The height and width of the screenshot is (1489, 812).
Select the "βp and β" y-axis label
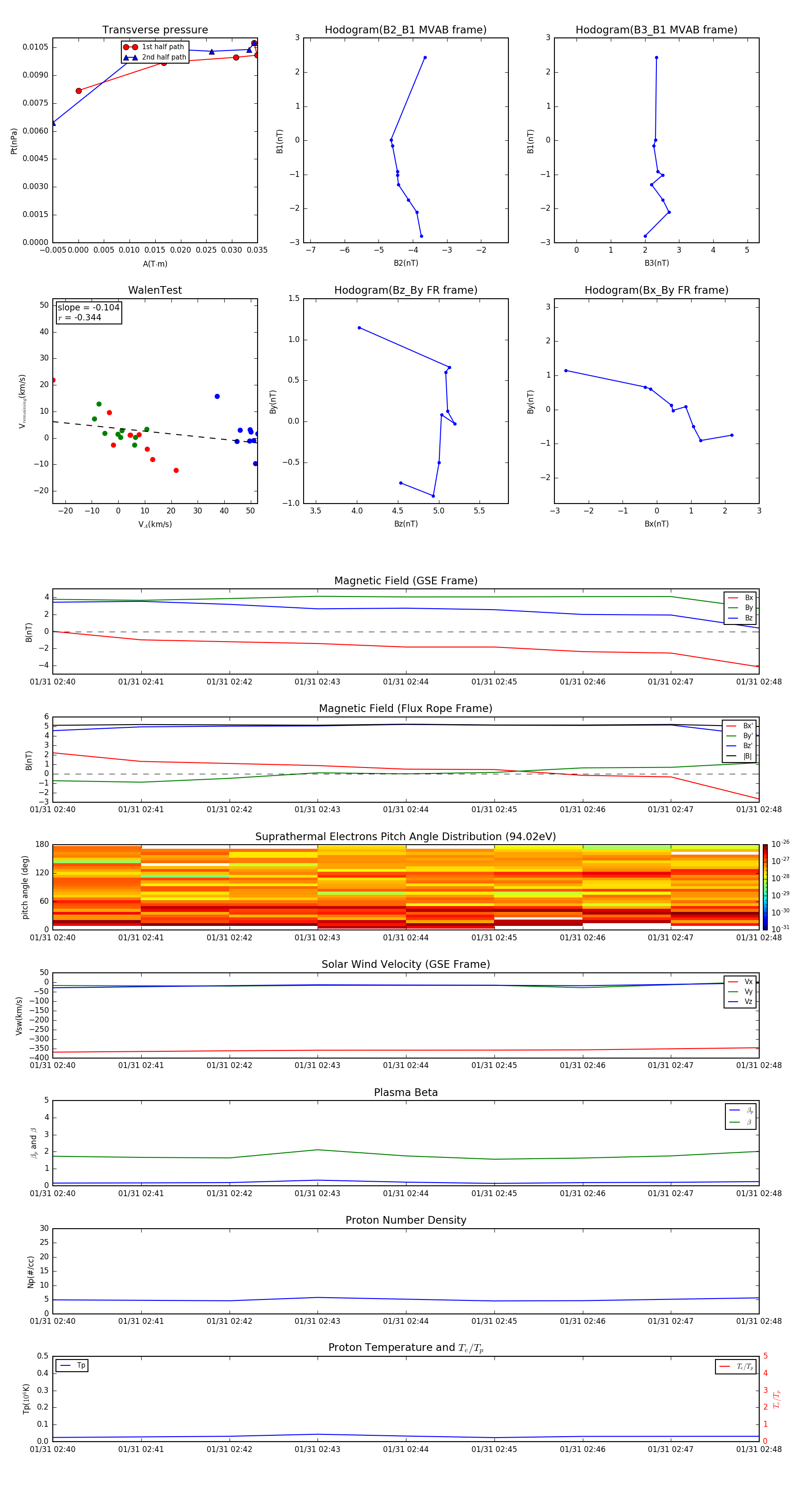[x=33, y=1143]
